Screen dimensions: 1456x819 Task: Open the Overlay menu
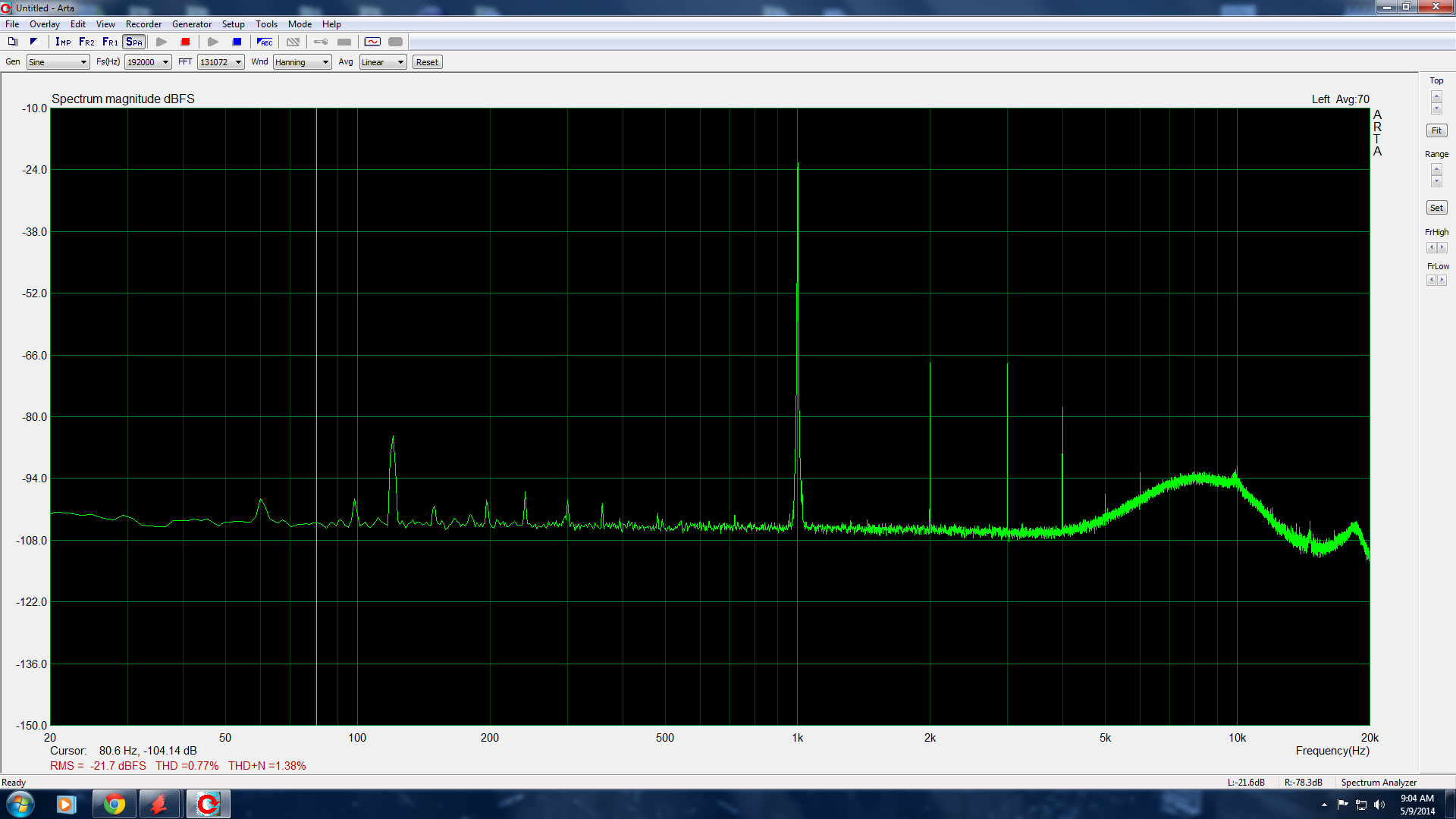click(x=45, y=24)
